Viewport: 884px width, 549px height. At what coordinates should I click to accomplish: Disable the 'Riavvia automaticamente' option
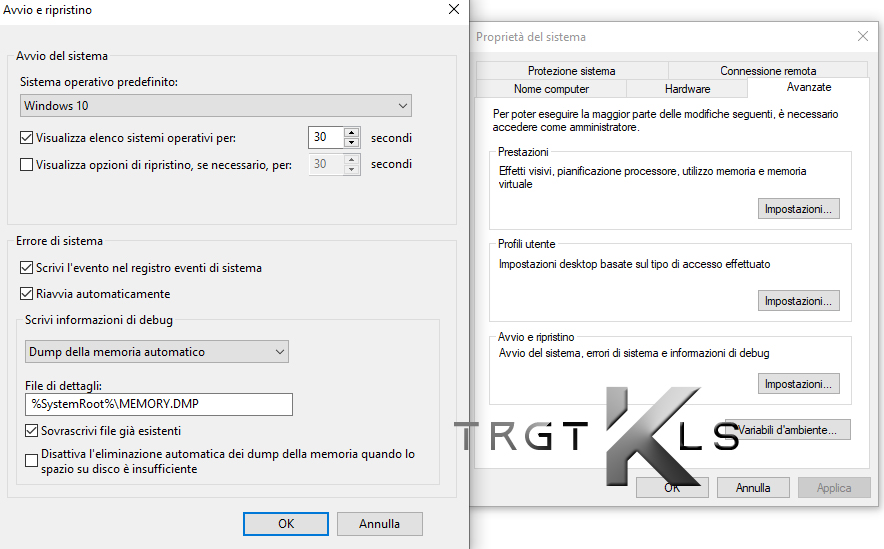coord(27,294)
